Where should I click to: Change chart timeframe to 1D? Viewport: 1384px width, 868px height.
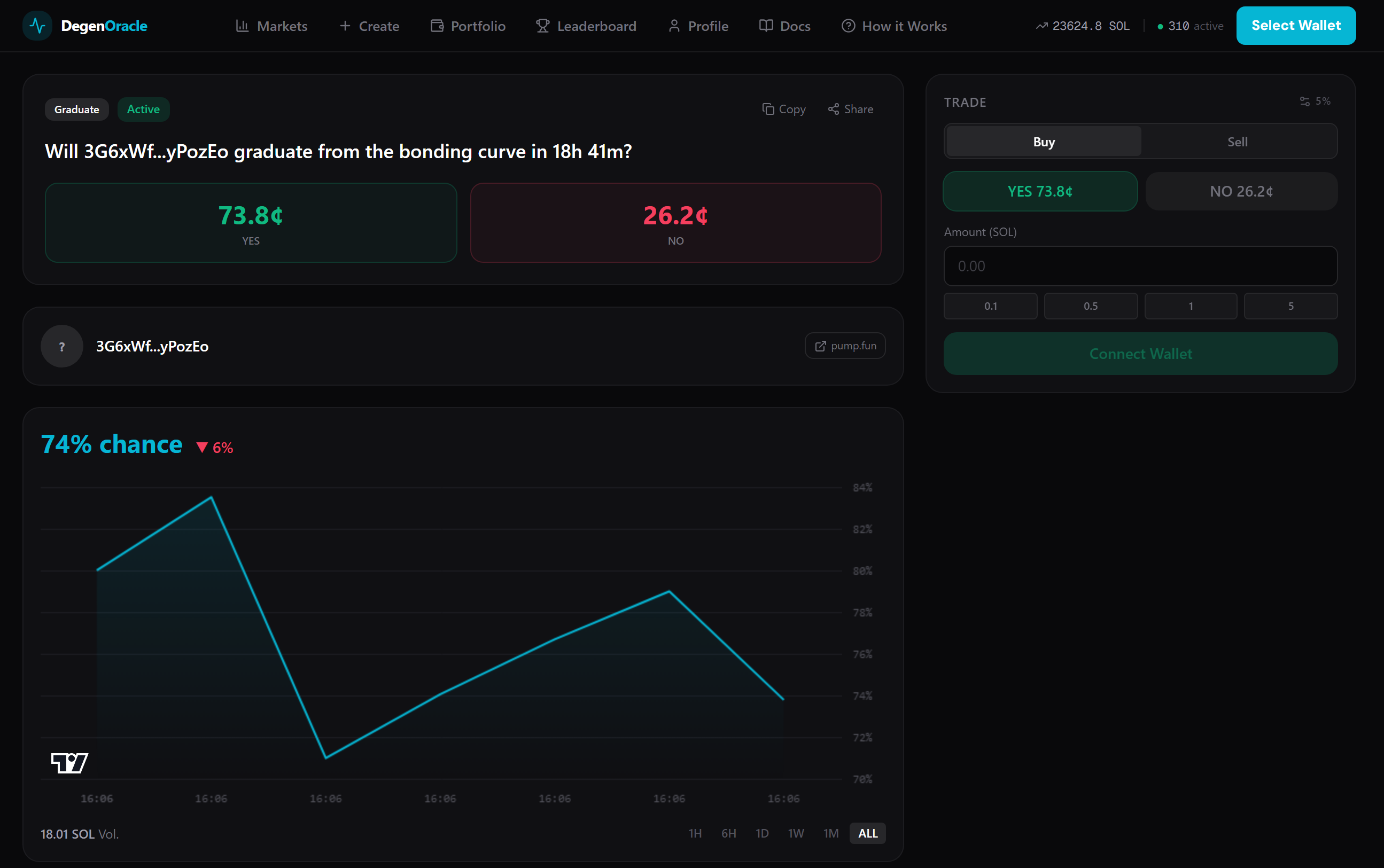click(x=763, y=833)
